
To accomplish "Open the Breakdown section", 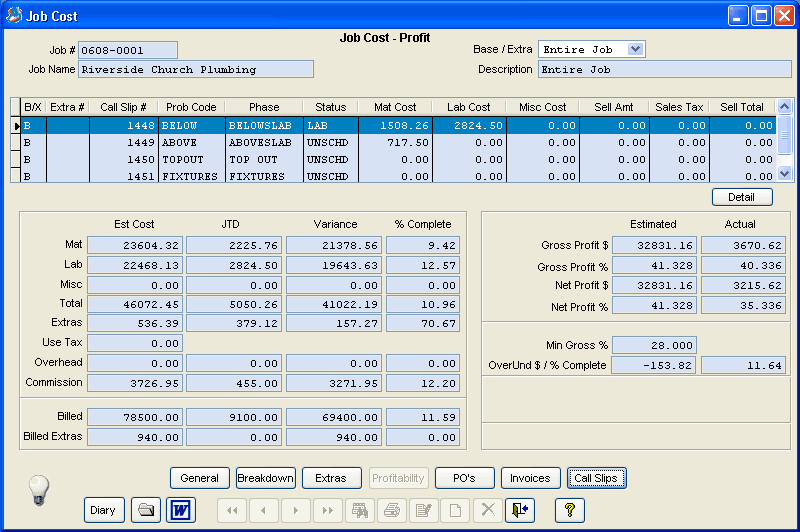I will point(265,478).
